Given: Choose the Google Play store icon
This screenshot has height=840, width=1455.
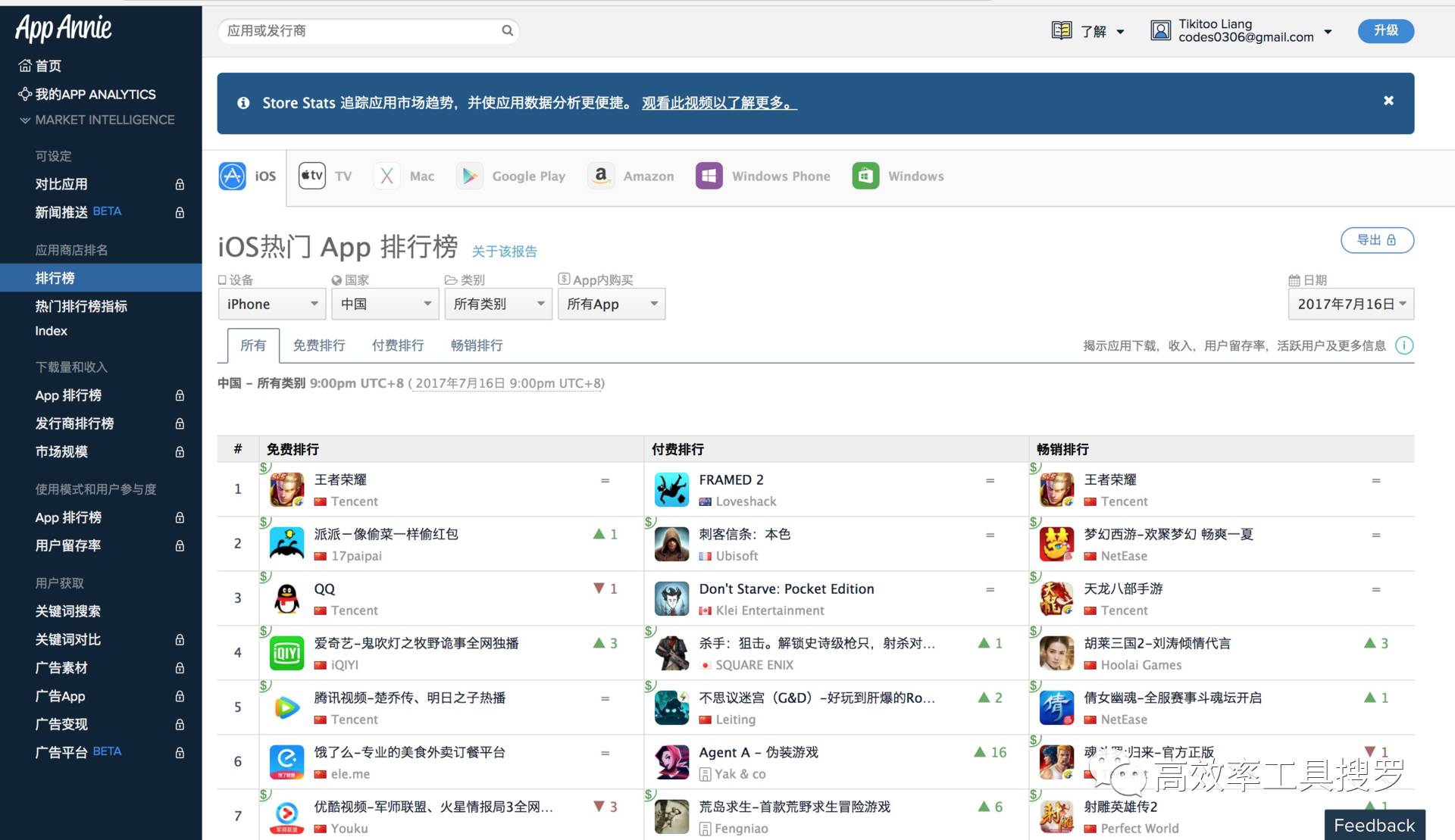Looking at the screenshot, I should [469, 176].
